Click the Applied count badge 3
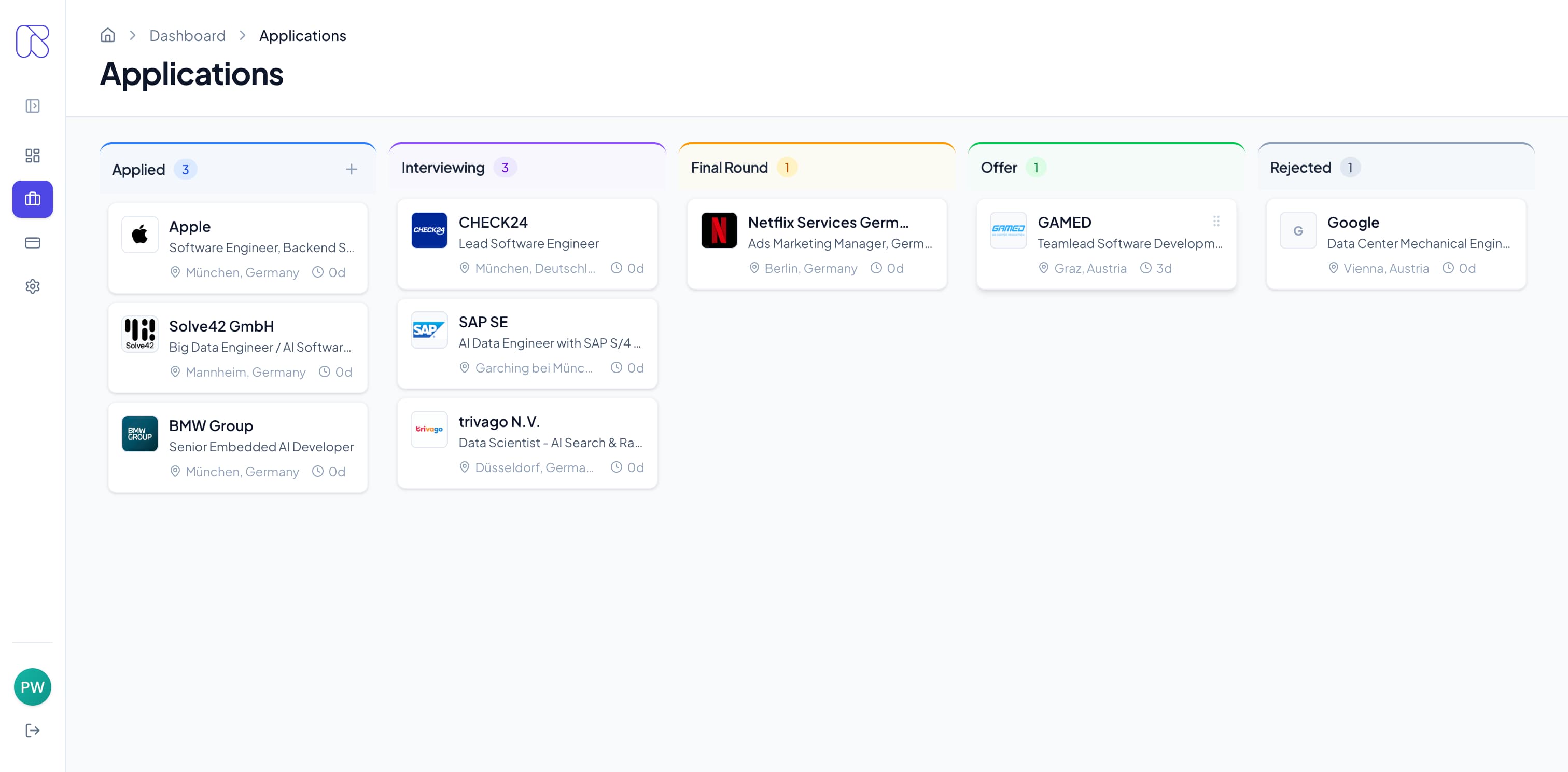 click(186, 169)
